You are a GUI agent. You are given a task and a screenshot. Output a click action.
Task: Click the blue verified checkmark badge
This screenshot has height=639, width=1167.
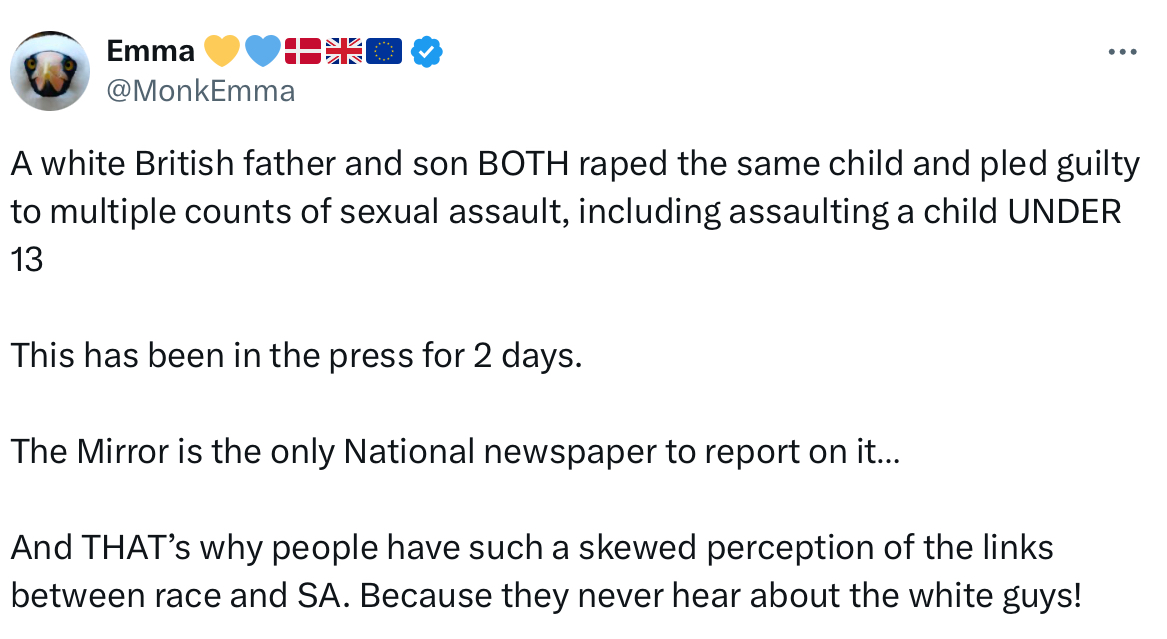427,51
